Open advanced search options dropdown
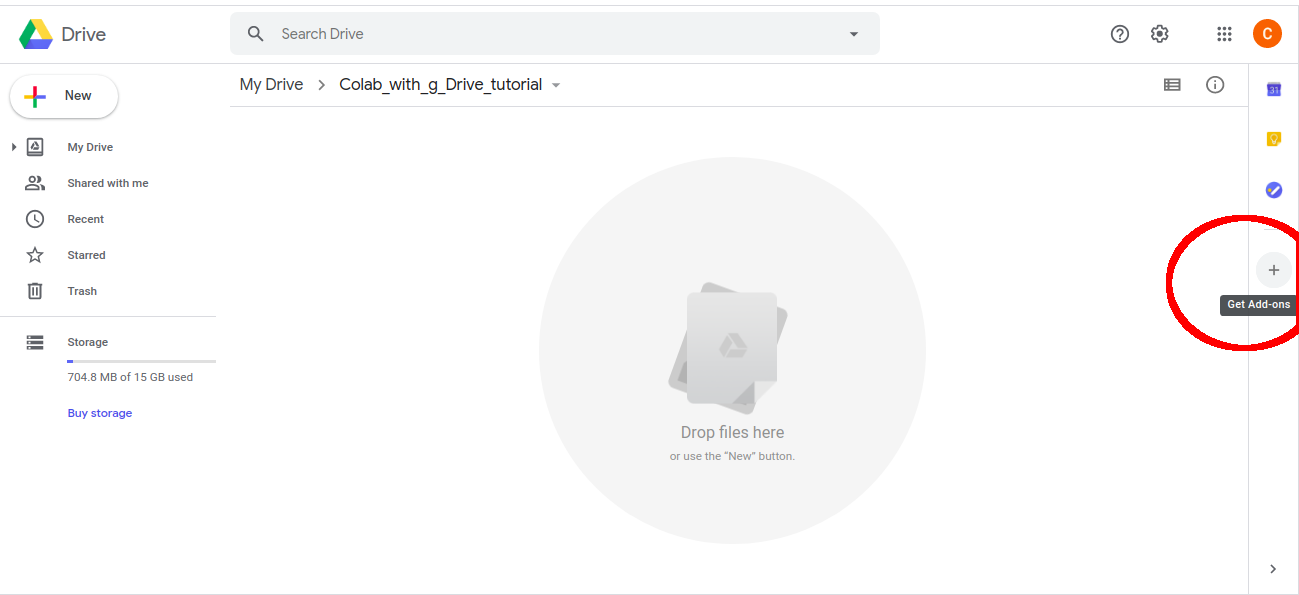The image size is (1299, 595). pyautogui.click(x=853, y=33)
